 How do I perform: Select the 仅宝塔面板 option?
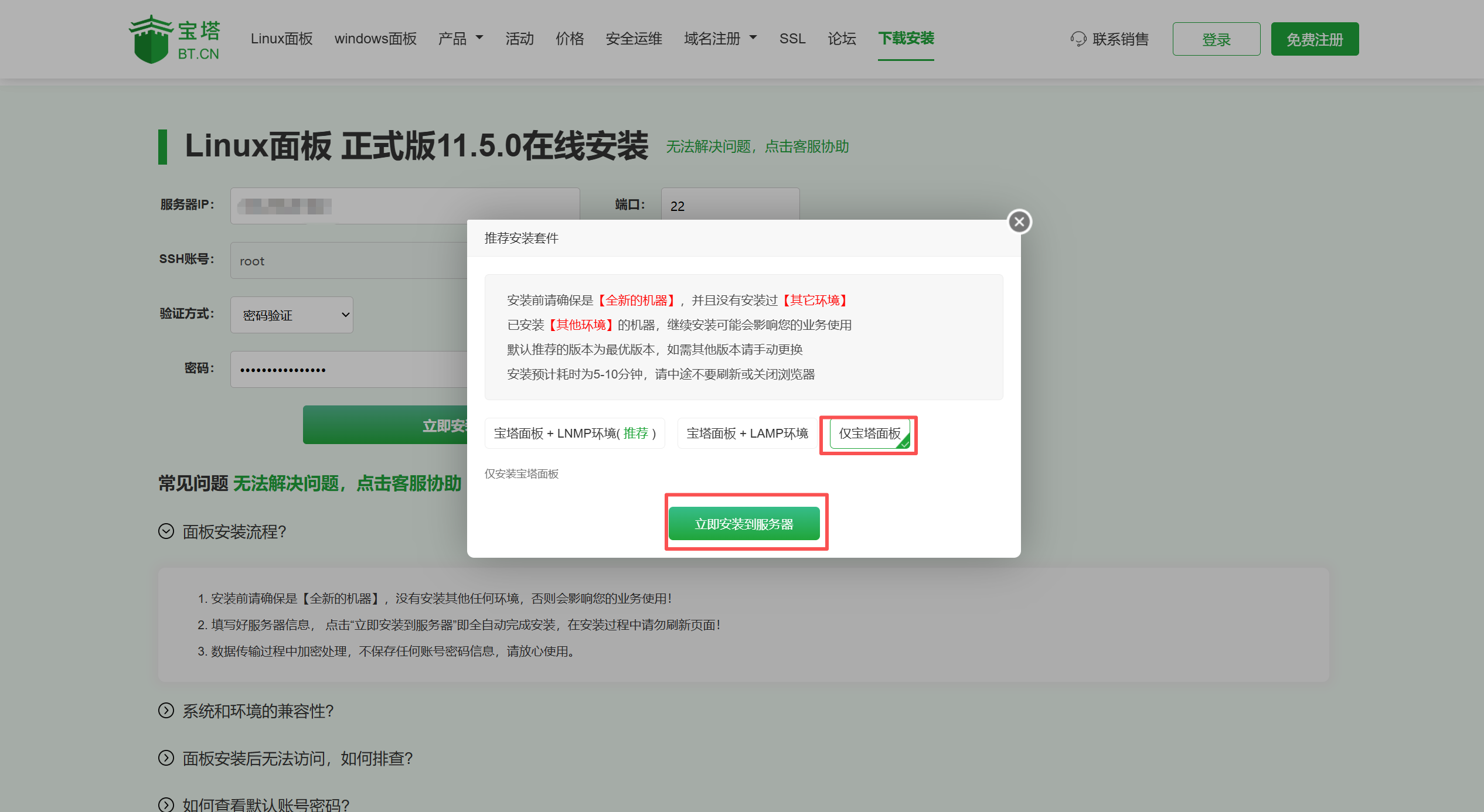(x=869, y=434)
